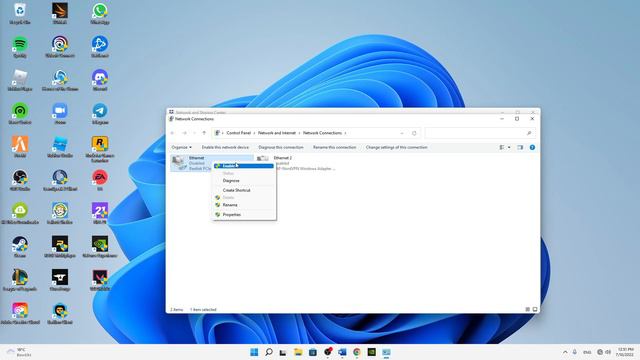Go up one level with Up arrow
The image size is (640, 360).
tap(204, 133)
